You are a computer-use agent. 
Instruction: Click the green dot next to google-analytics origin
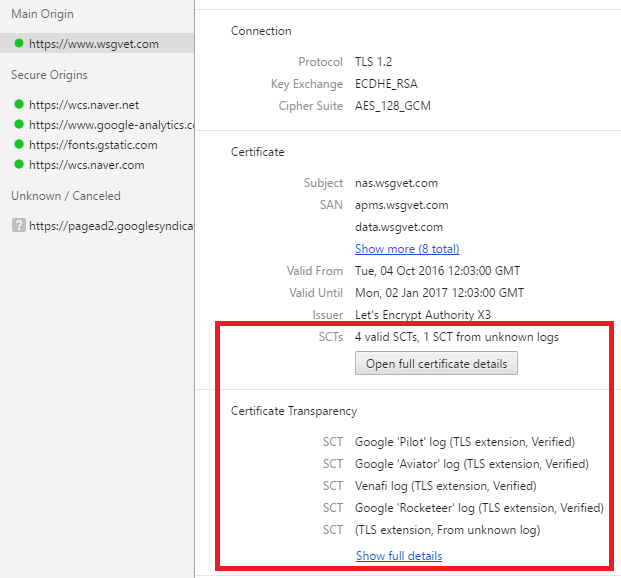(x=19, y=125)
